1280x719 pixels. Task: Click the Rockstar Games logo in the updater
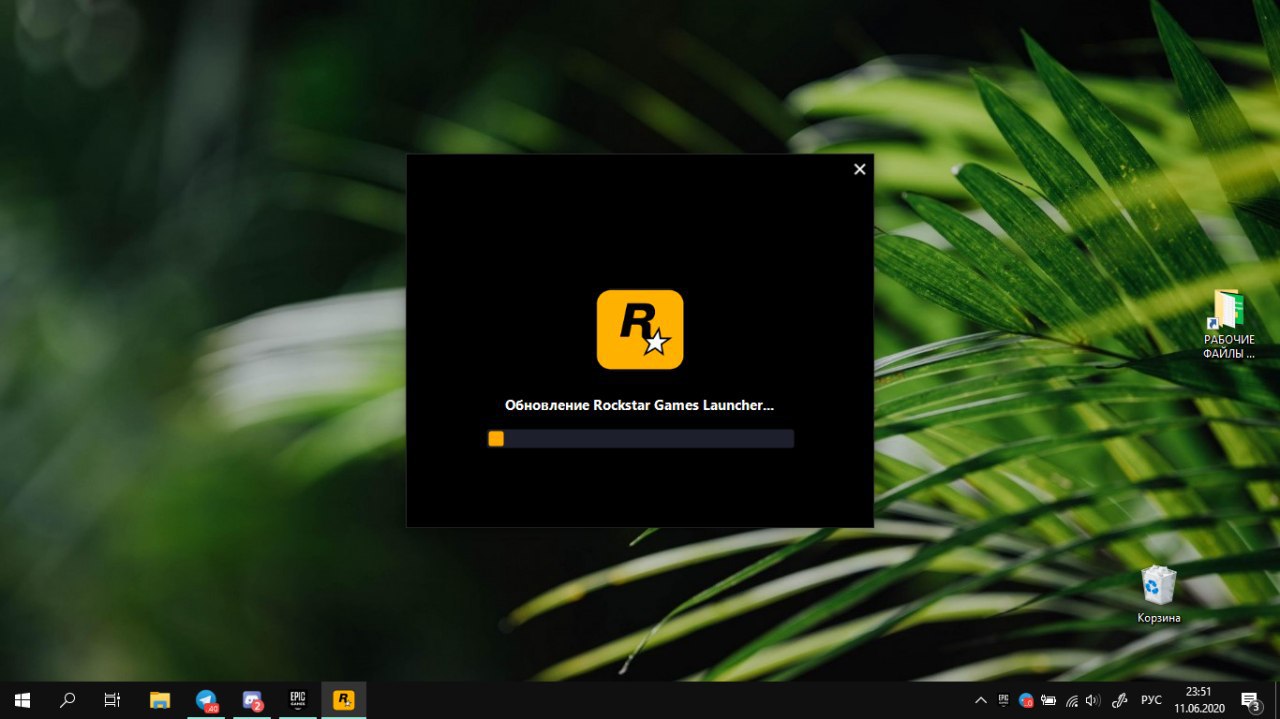coord(640,330)
